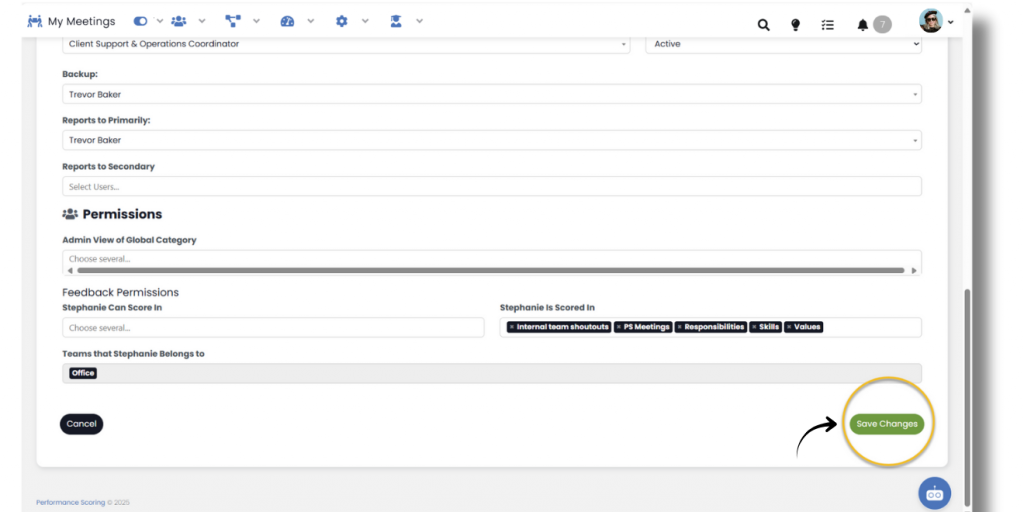Click the users group icon in navbar

click(179, 21)
